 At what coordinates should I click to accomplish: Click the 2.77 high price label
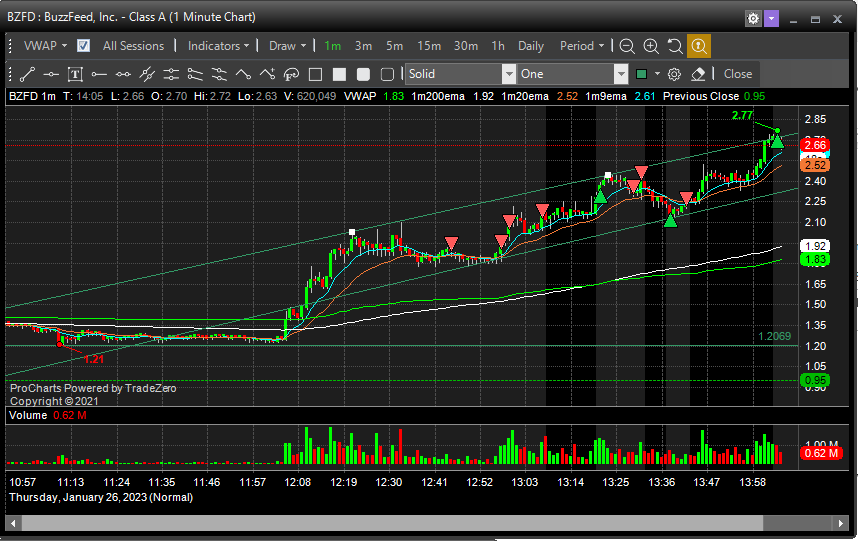click(743, 115)
